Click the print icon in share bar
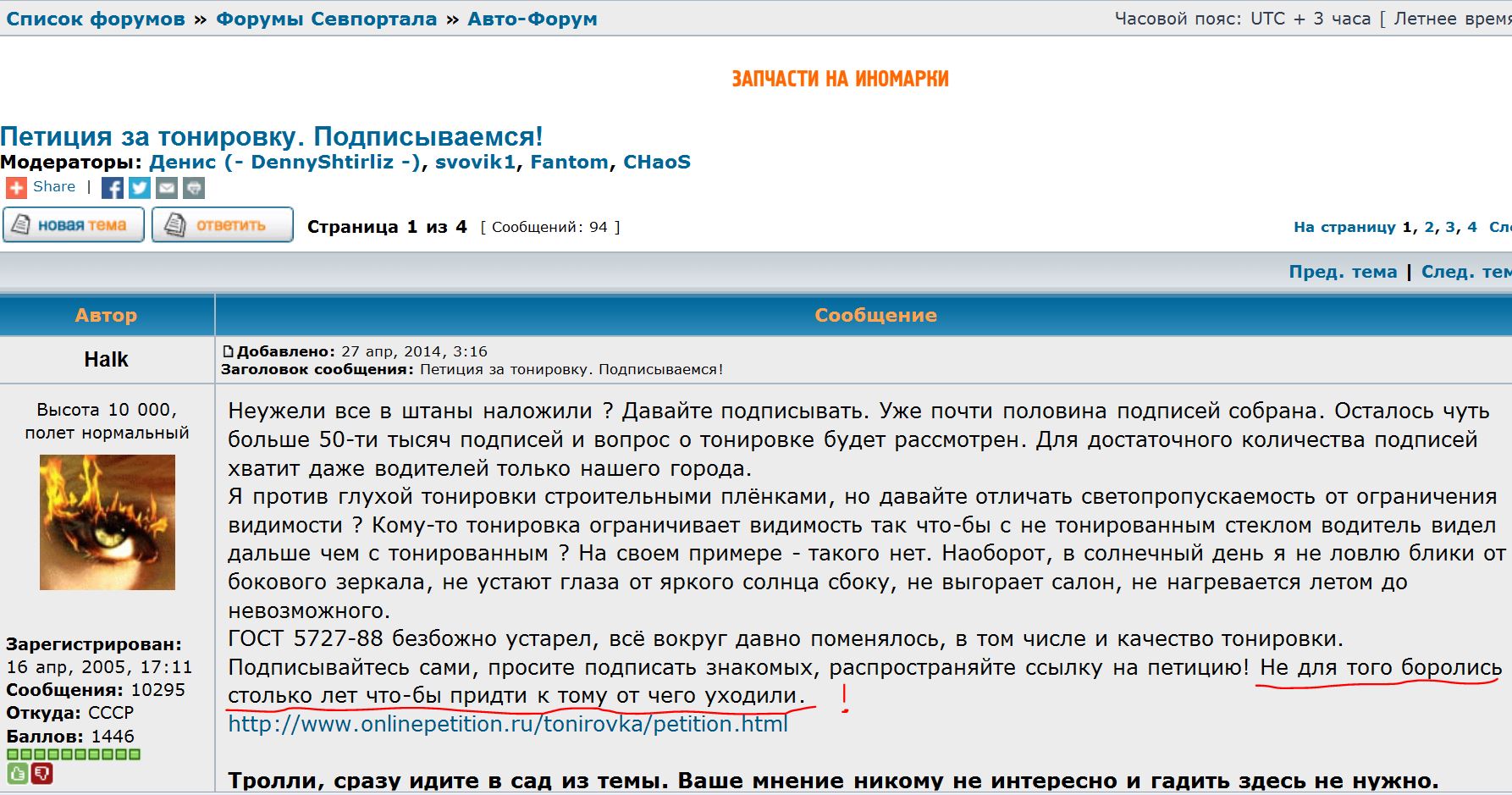The image size is (1512, 795). tap(194, 188)
